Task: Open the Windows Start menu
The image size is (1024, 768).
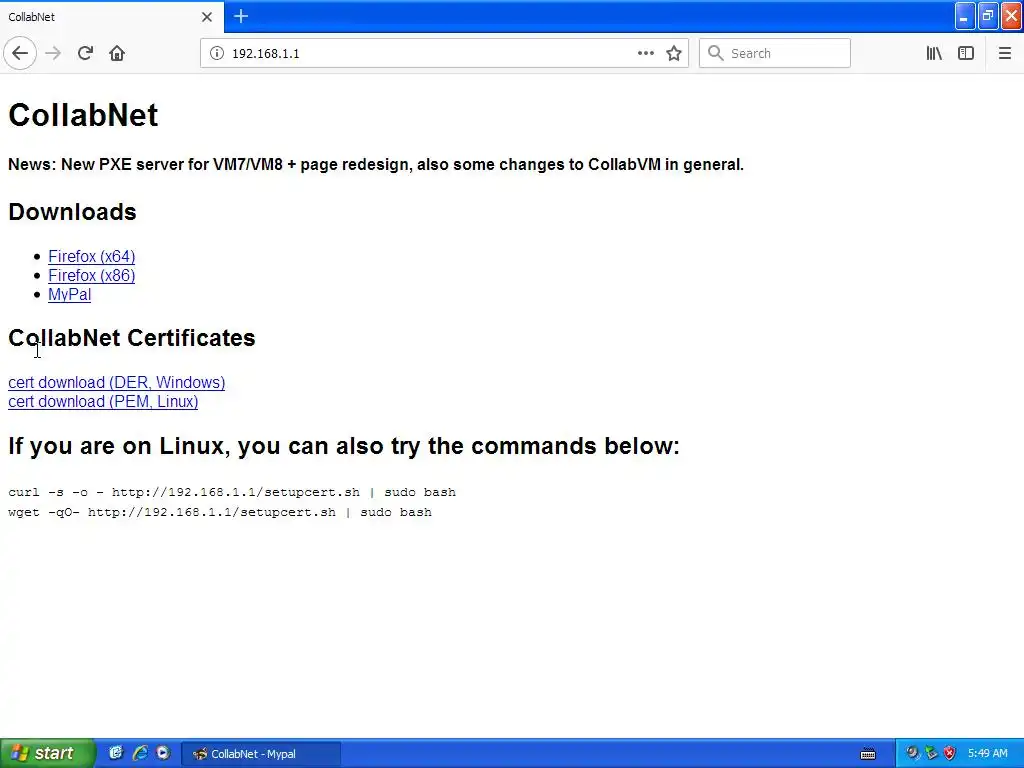Action: [47, 753]
